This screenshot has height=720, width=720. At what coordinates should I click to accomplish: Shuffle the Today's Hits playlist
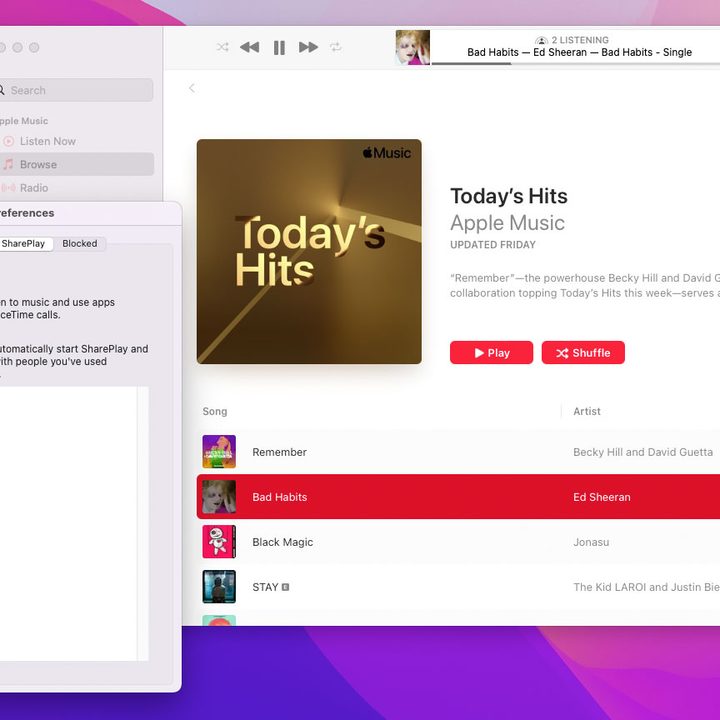[583, 353]
